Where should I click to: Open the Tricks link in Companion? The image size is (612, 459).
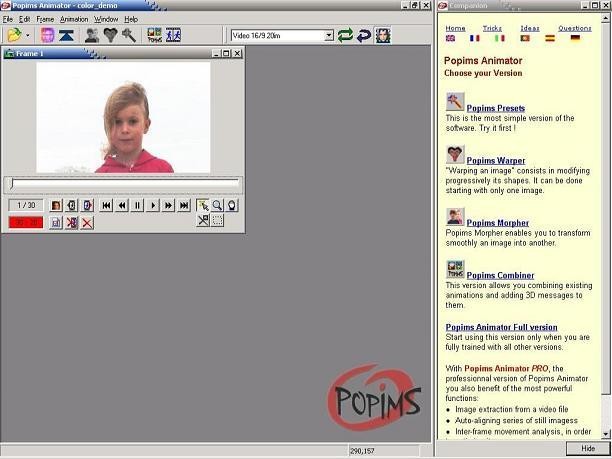(x=492, y=28)
